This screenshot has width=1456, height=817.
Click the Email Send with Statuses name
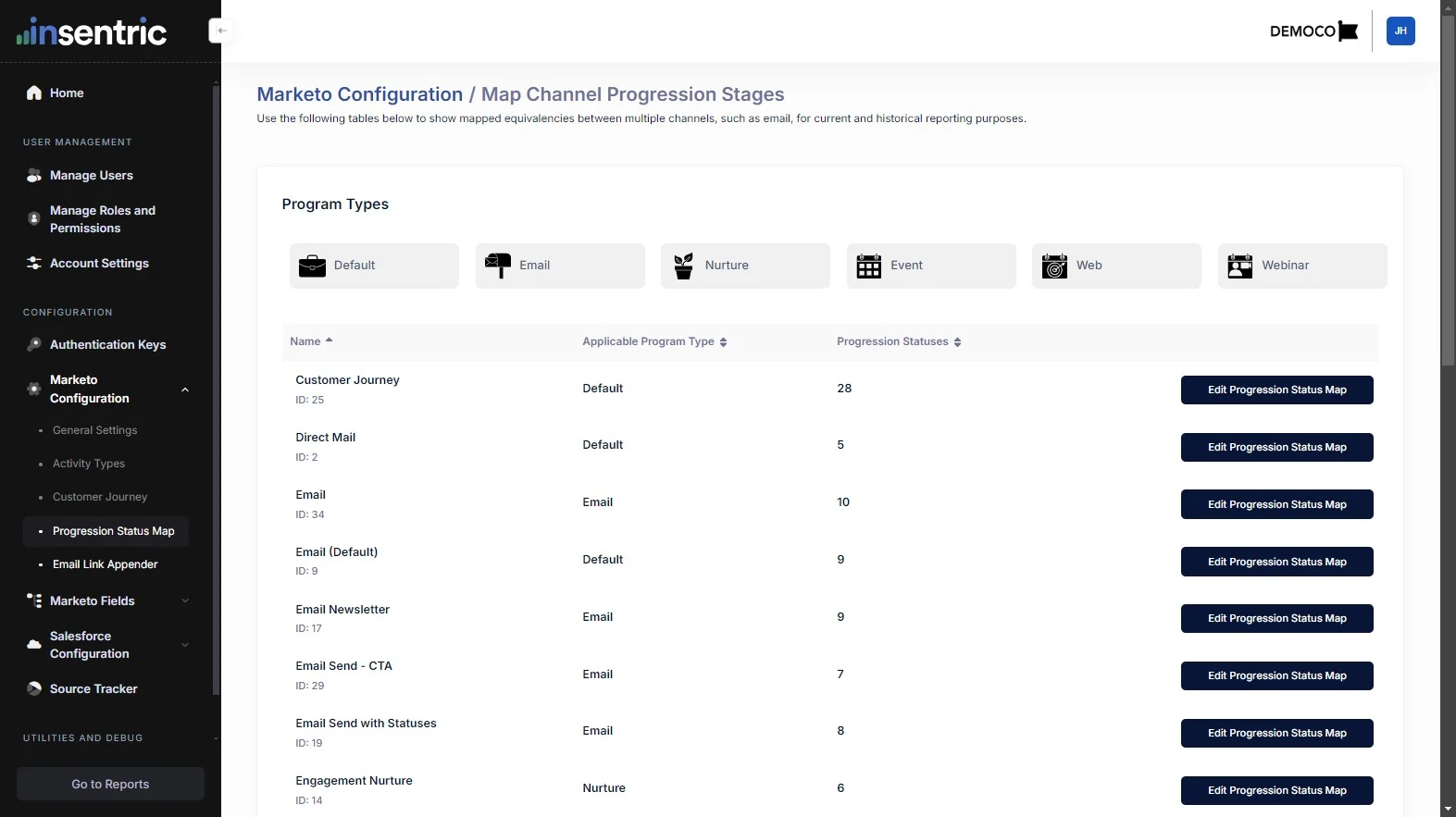366,723
